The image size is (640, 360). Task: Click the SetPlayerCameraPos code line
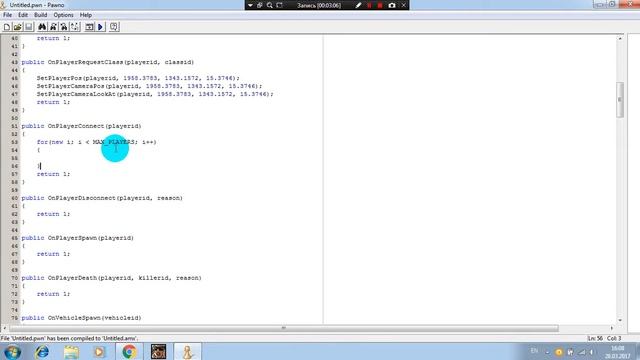tap(149, 86)
